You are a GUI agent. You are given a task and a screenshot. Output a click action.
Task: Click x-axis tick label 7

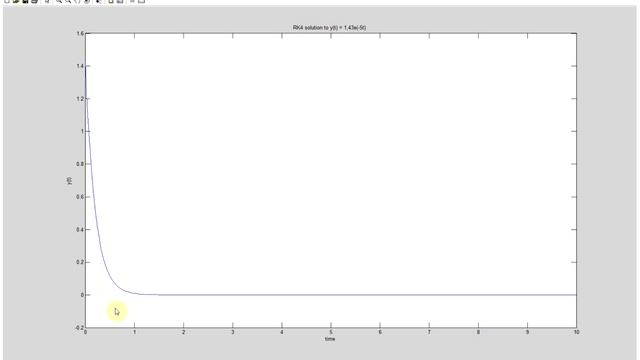click(429, 332)
